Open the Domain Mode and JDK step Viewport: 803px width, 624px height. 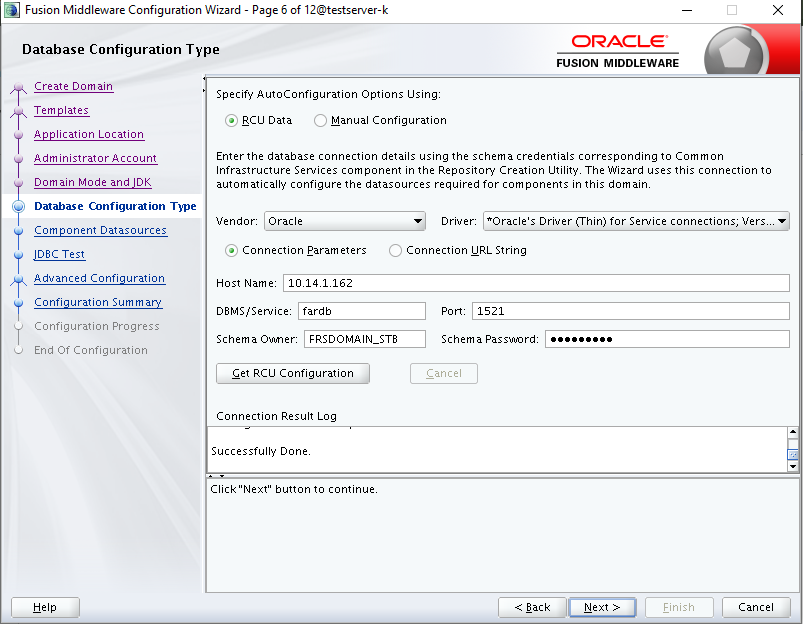tap(93, 182)
